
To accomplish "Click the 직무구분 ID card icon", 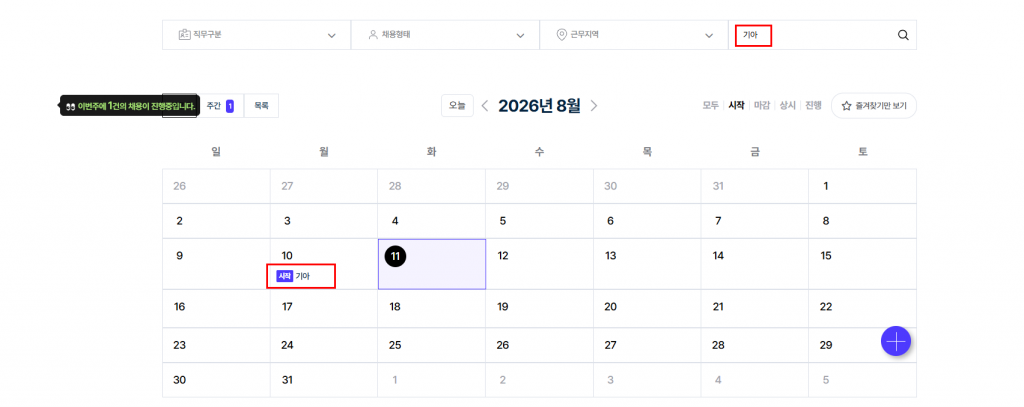I will [184, 35].
